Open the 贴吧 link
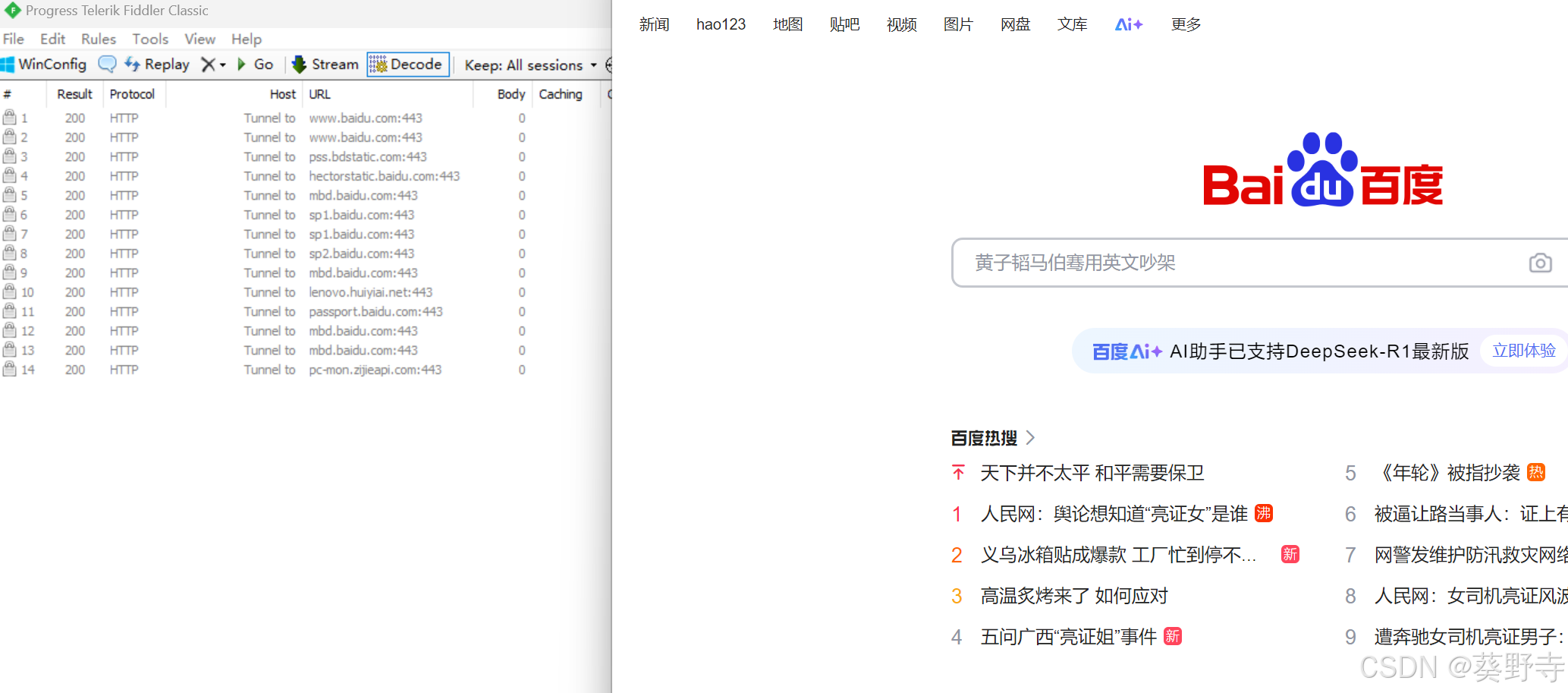The height and width of the screenshot is (693, 1568). tap(844, 24)
